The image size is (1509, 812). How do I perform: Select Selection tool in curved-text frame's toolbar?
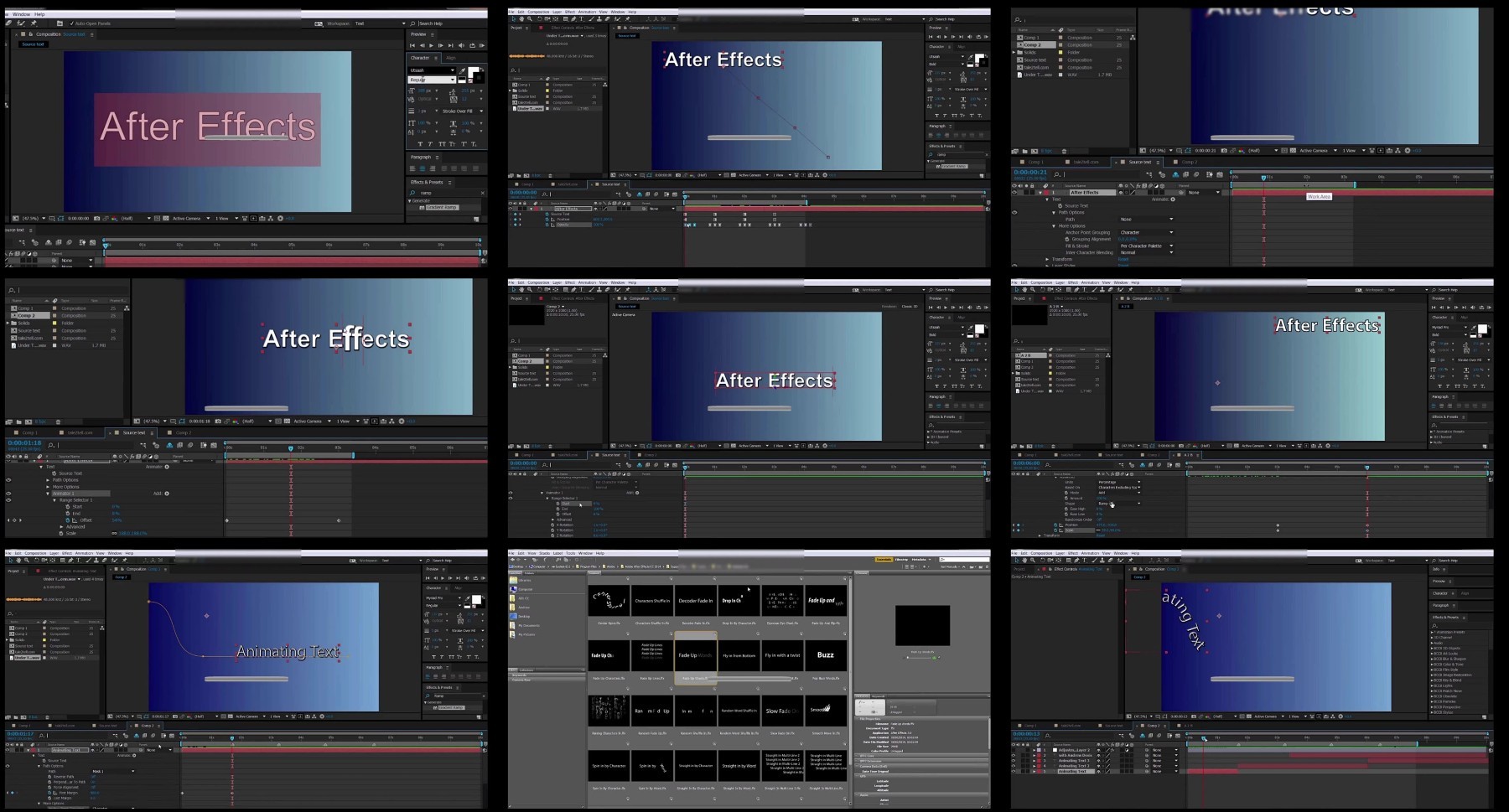pos(1016,561)
